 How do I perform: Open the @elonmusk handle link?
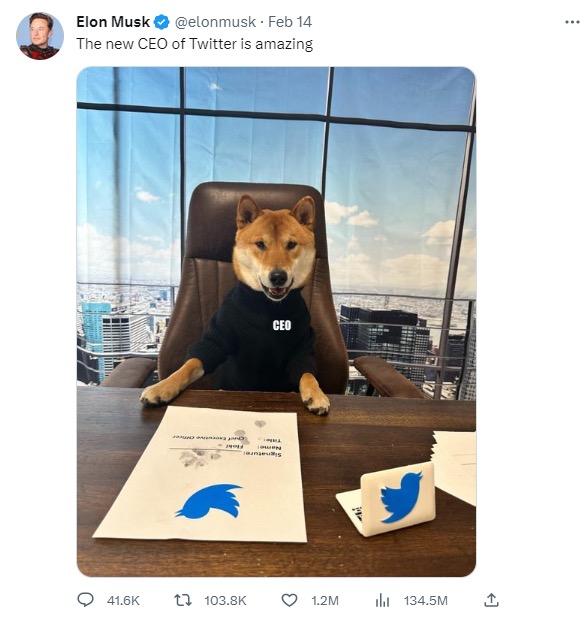[x=215, y=22]
